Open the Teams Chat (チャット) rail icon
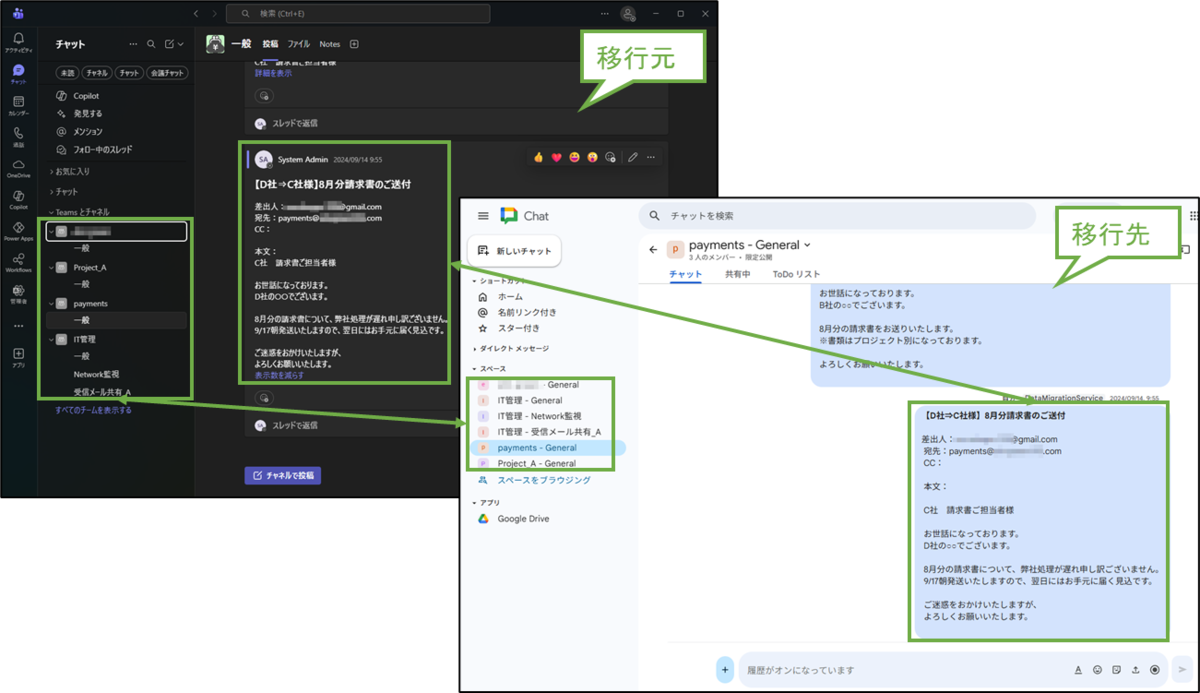The height and width of the screenshot is (693, 1200). (18, 73)
